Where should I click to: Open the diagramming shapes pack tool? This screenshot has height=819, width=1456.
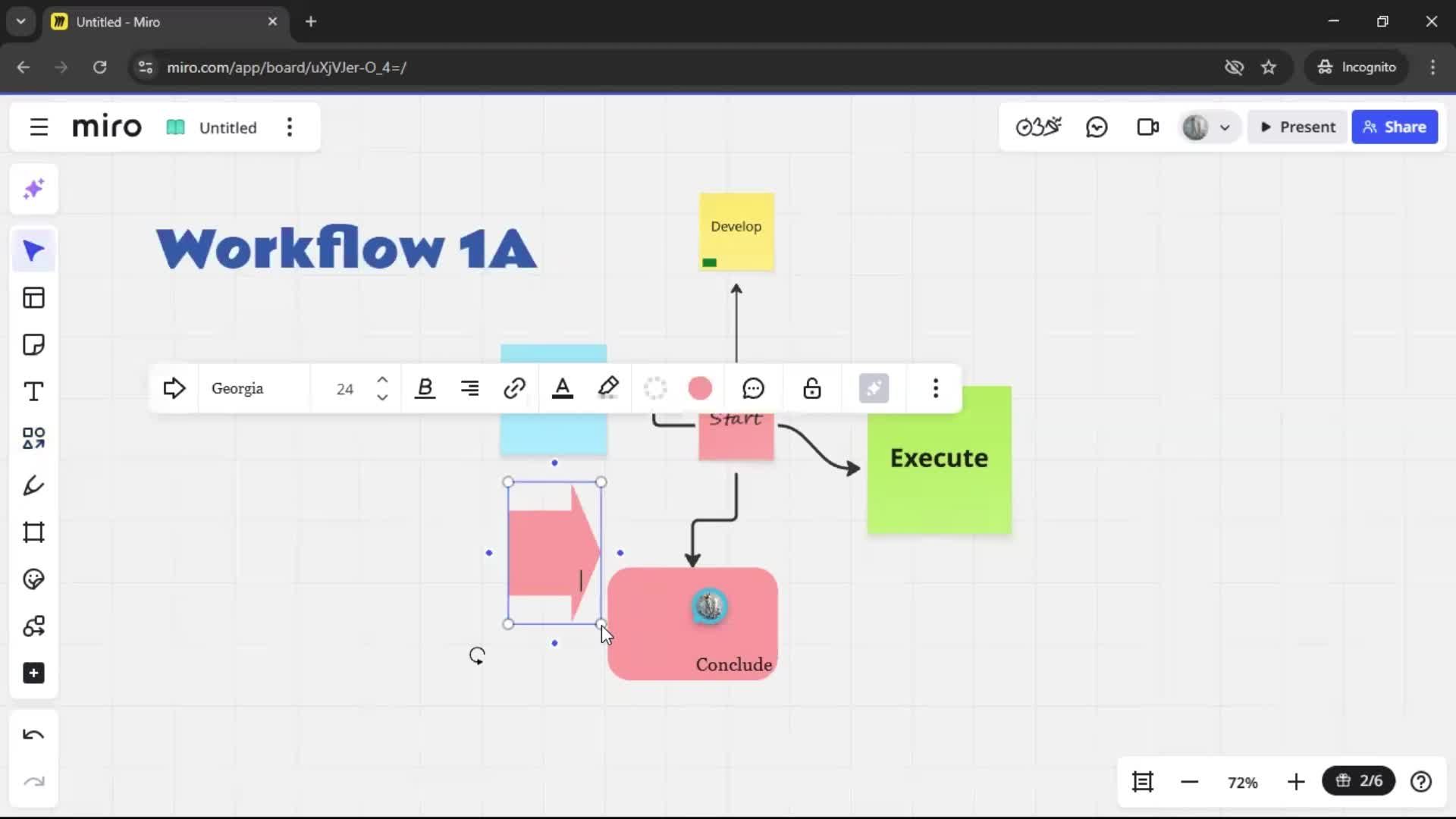tap(33, 626)
